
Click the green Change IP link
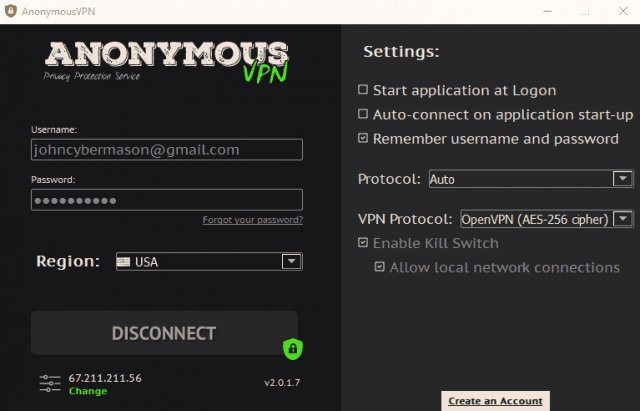tap(88, 391)
